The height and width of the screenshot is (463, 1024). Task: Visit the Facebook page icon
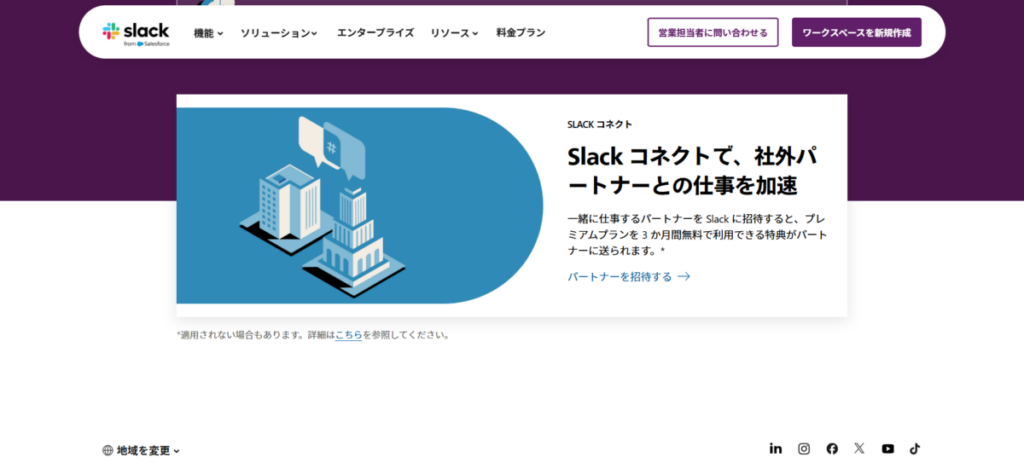pos(831,449)
